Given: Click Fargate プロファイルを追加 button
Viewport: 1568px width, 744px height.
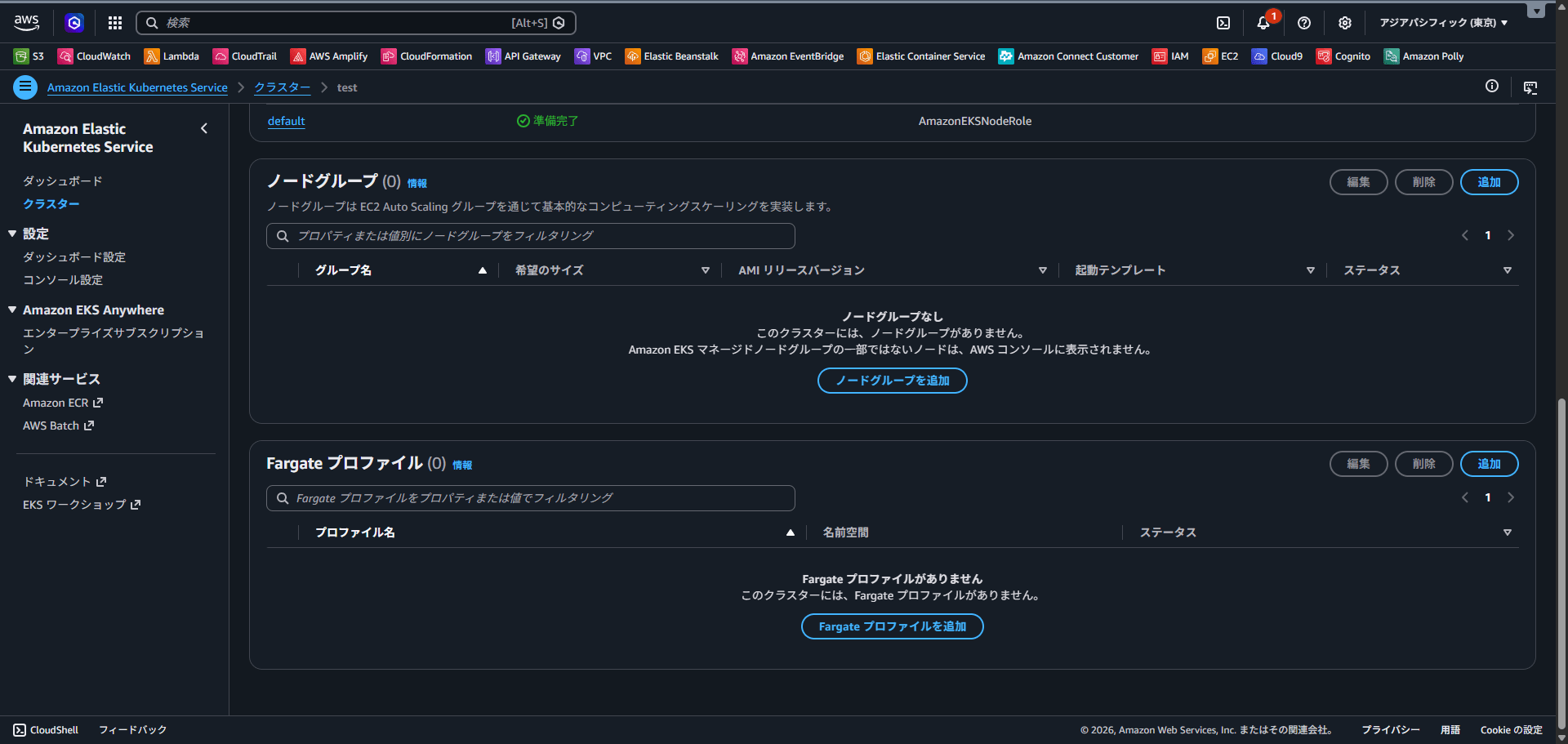Looking at the screenshot, I should tap(893, 626).
